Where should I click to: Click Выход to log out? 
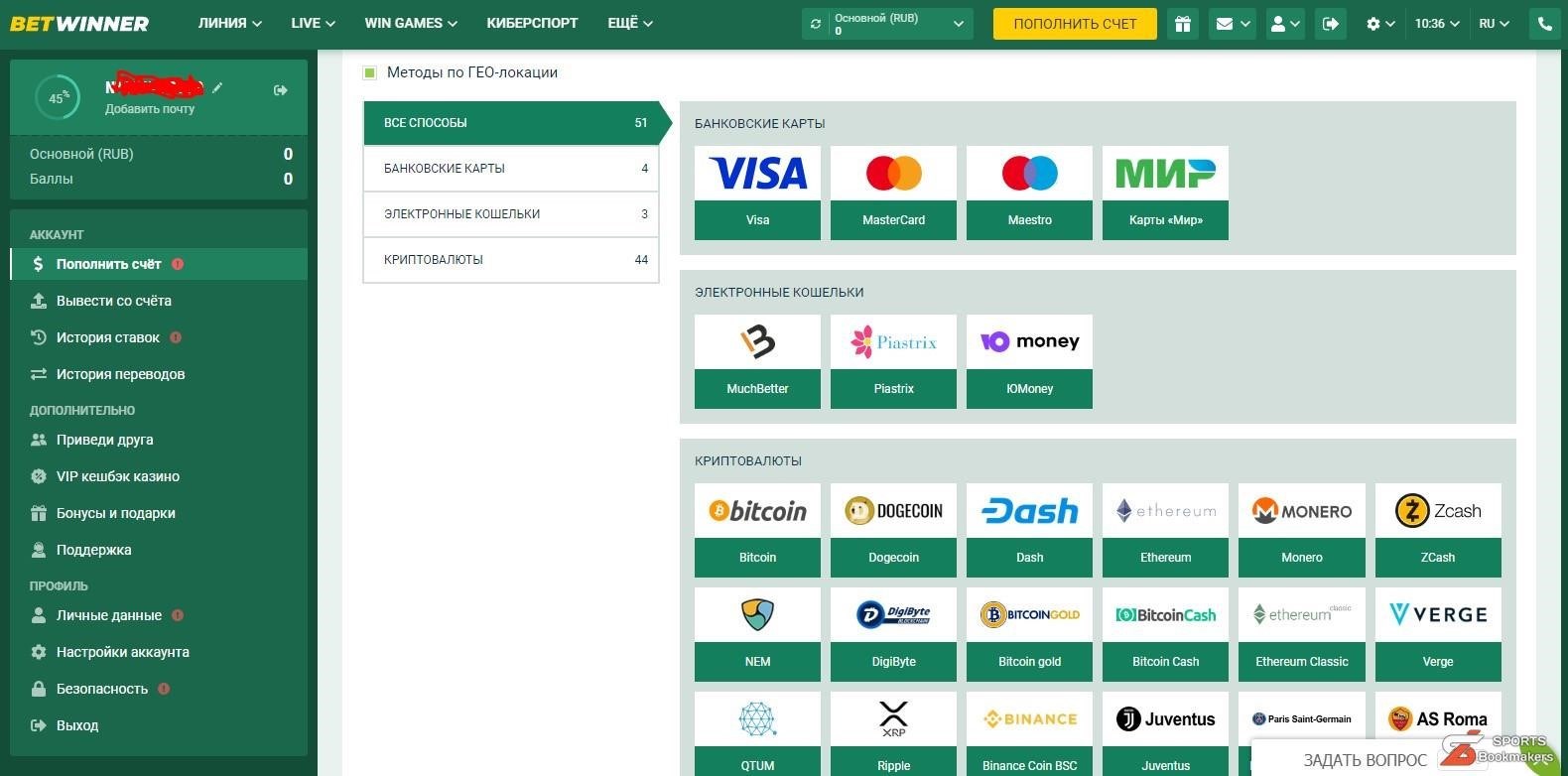point(159,725)
